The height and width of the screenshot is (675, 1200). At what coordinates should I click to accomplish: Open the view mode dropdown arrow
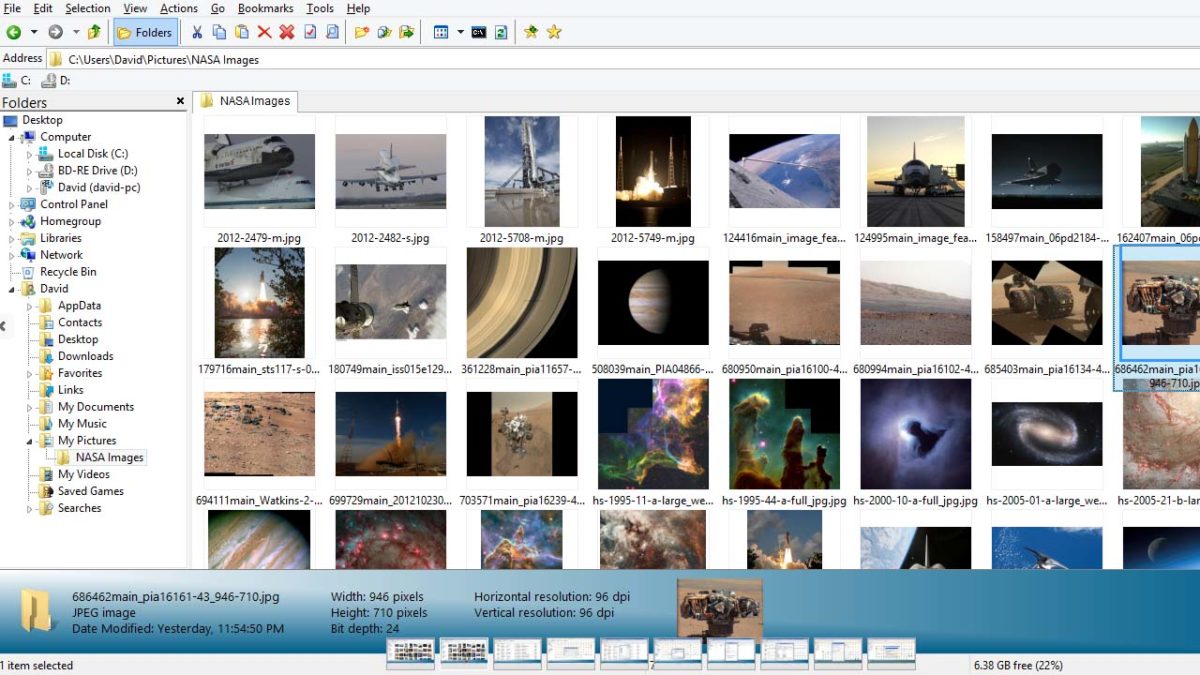click(459, 31)
